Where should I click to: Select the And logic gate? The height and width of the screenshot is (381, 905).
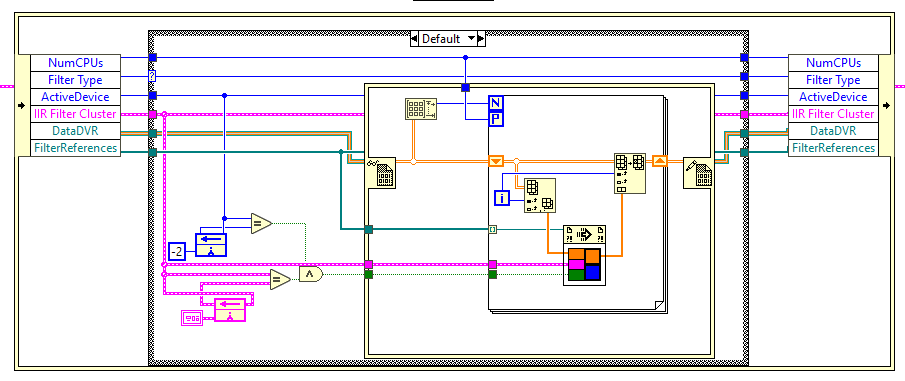(x=311, y=274)
